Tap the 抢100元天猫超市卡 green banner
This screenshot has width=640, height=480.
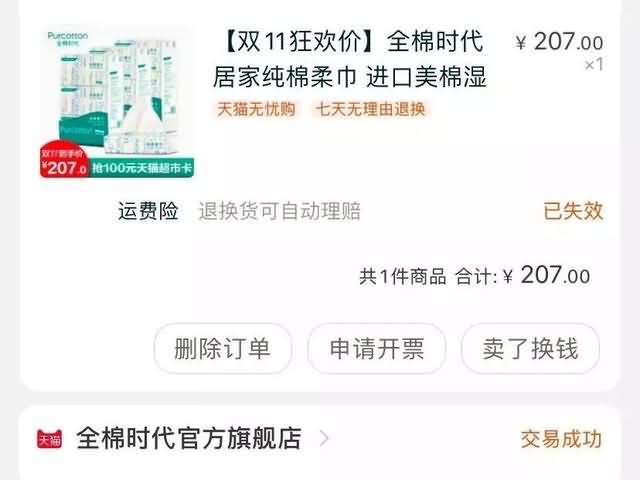coord(142,168)
